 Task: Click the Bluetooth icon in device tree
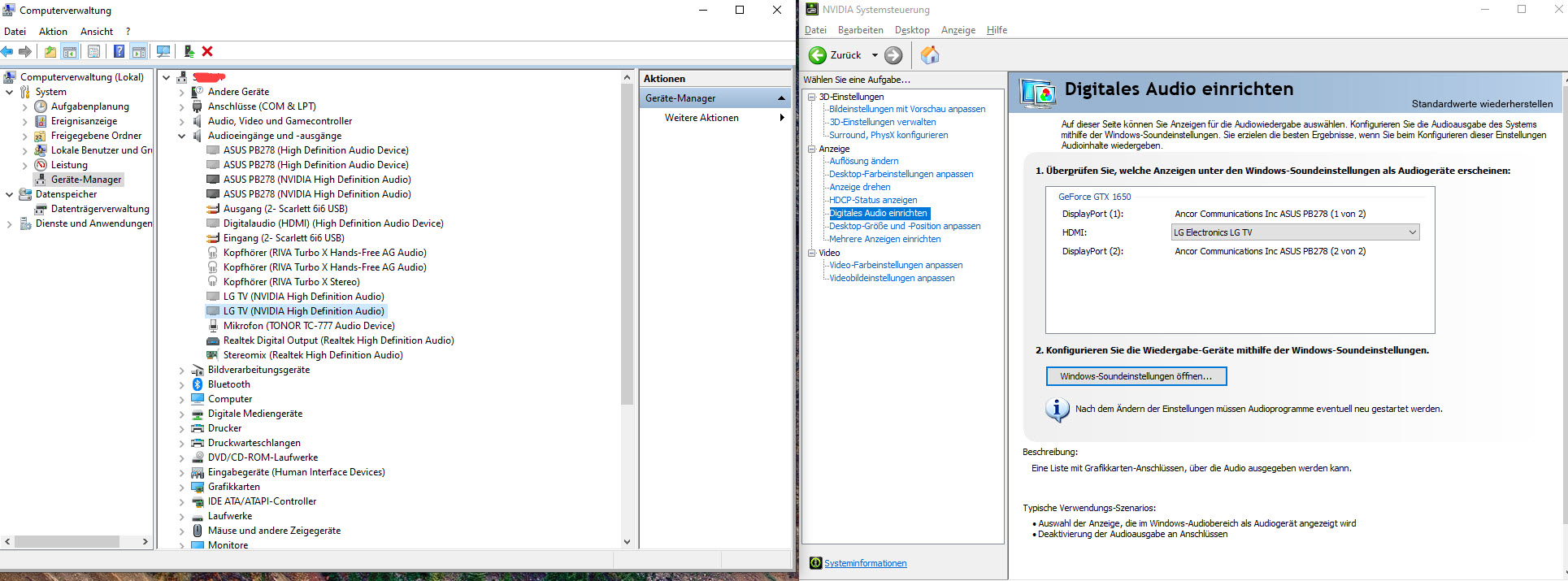(197, 384)
